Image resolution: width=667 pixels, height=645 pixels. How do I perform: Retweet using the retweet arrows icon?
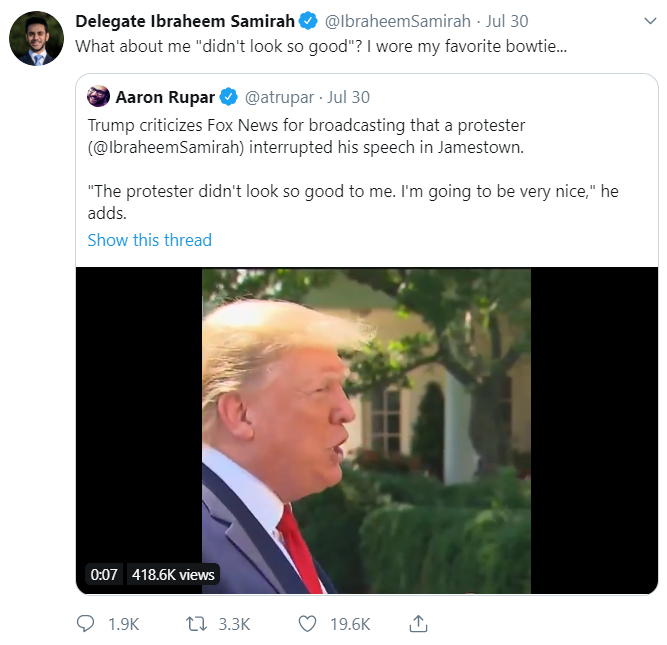coord(197,624)
